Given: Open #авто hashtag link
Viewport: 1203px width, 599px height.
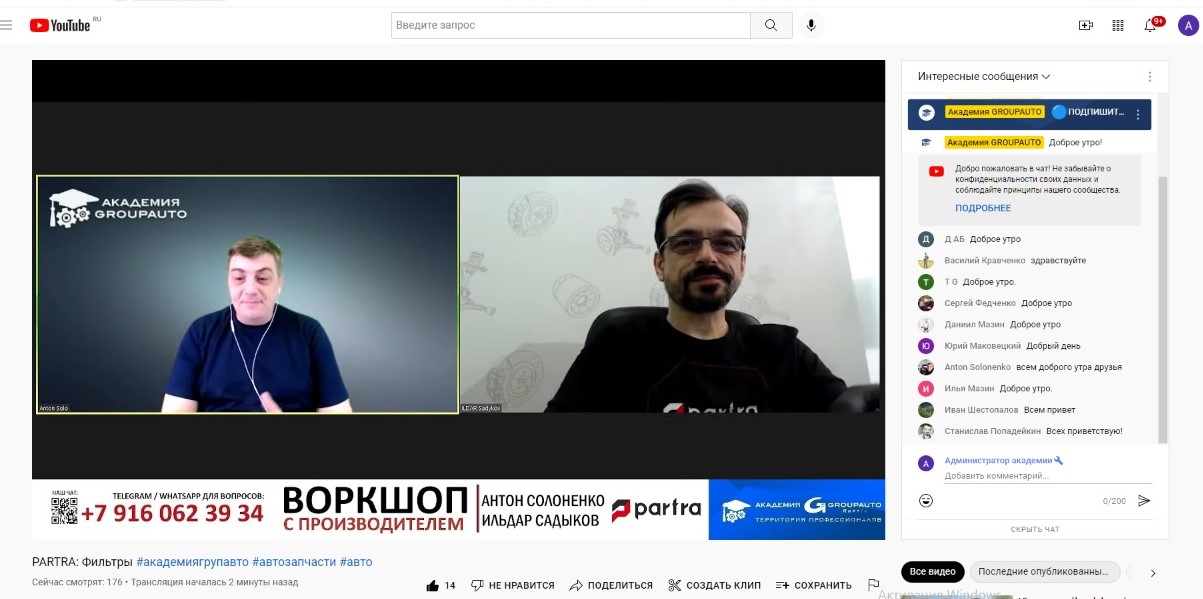Looking at the screenshot, I should point(356,562).
